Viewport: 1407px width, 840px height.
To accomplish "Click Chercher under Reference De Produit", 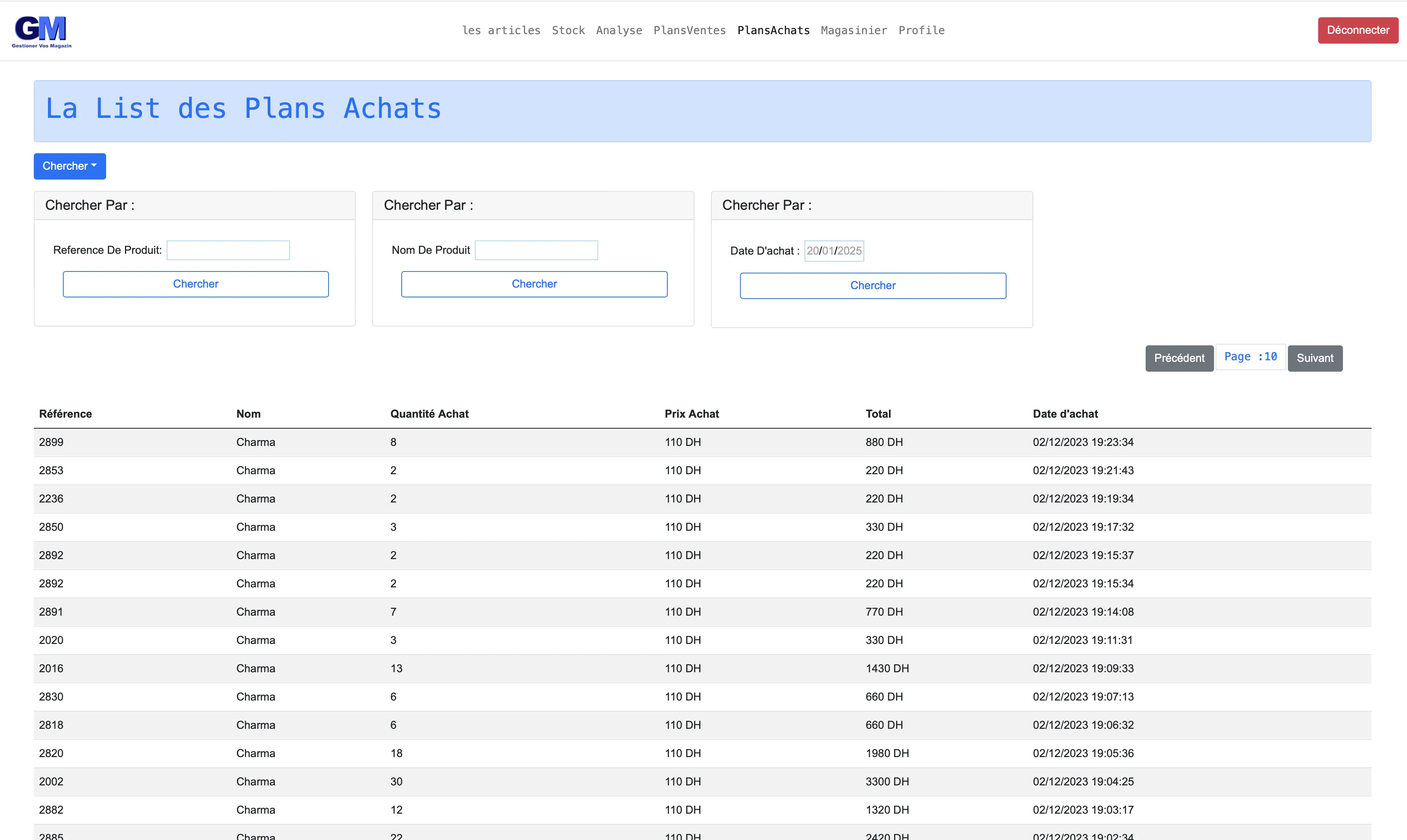I will coord(196,284).
